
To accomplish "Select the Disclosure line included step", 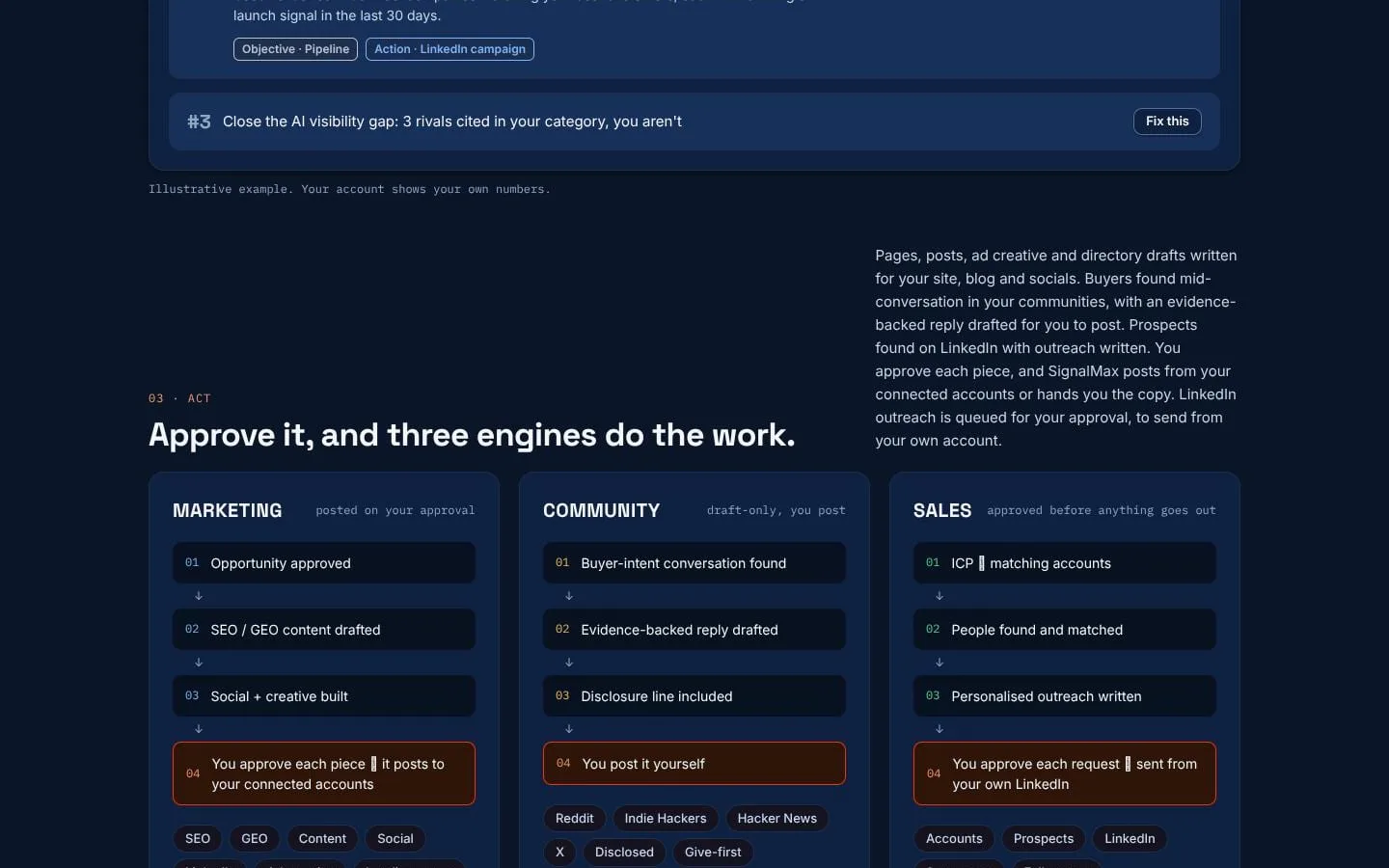I will [x=694, y=696].
